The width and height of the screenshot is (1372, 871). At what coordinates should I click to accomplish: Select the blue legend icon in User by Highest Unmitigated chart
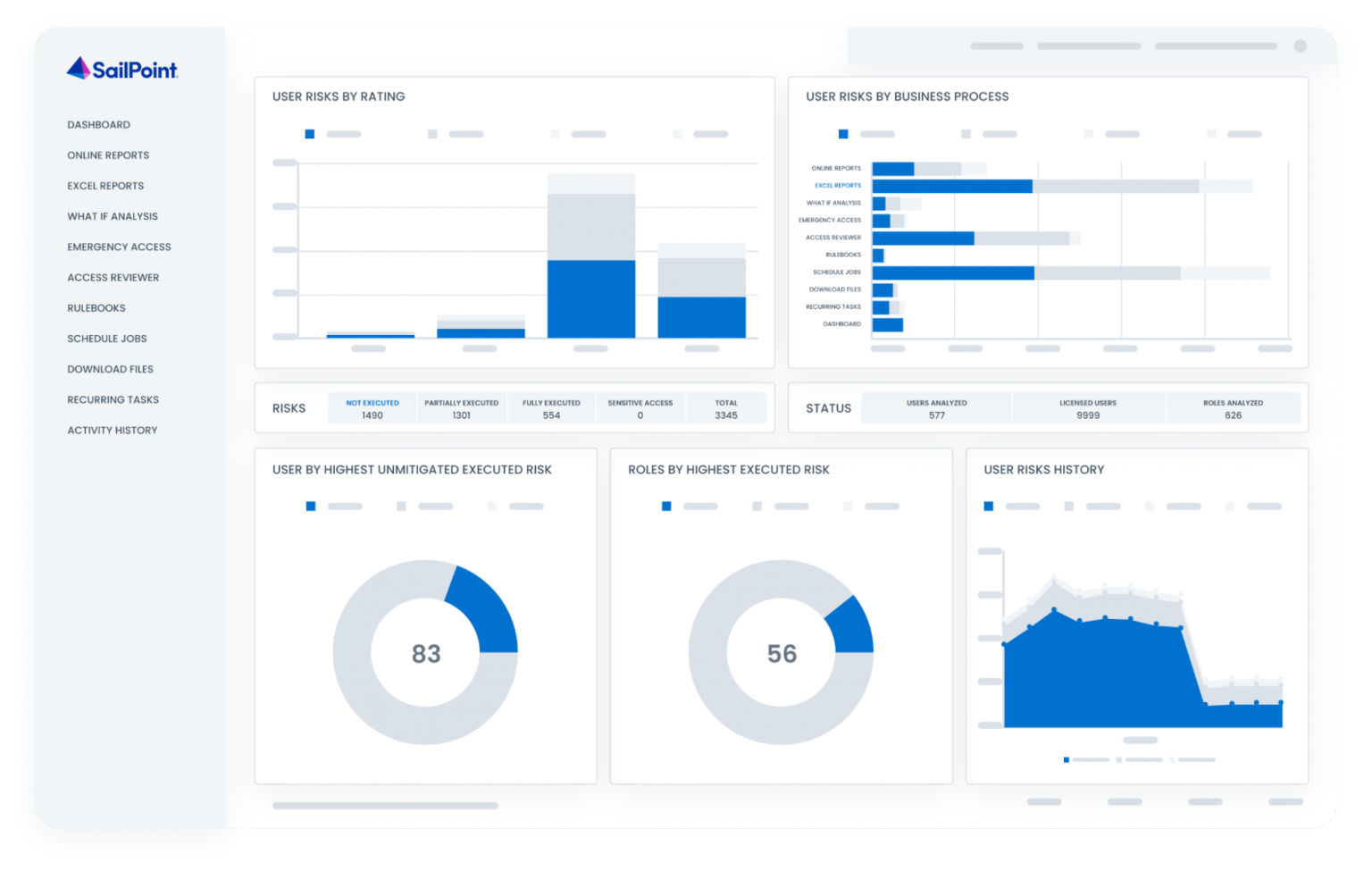click(x=310, y=506)
